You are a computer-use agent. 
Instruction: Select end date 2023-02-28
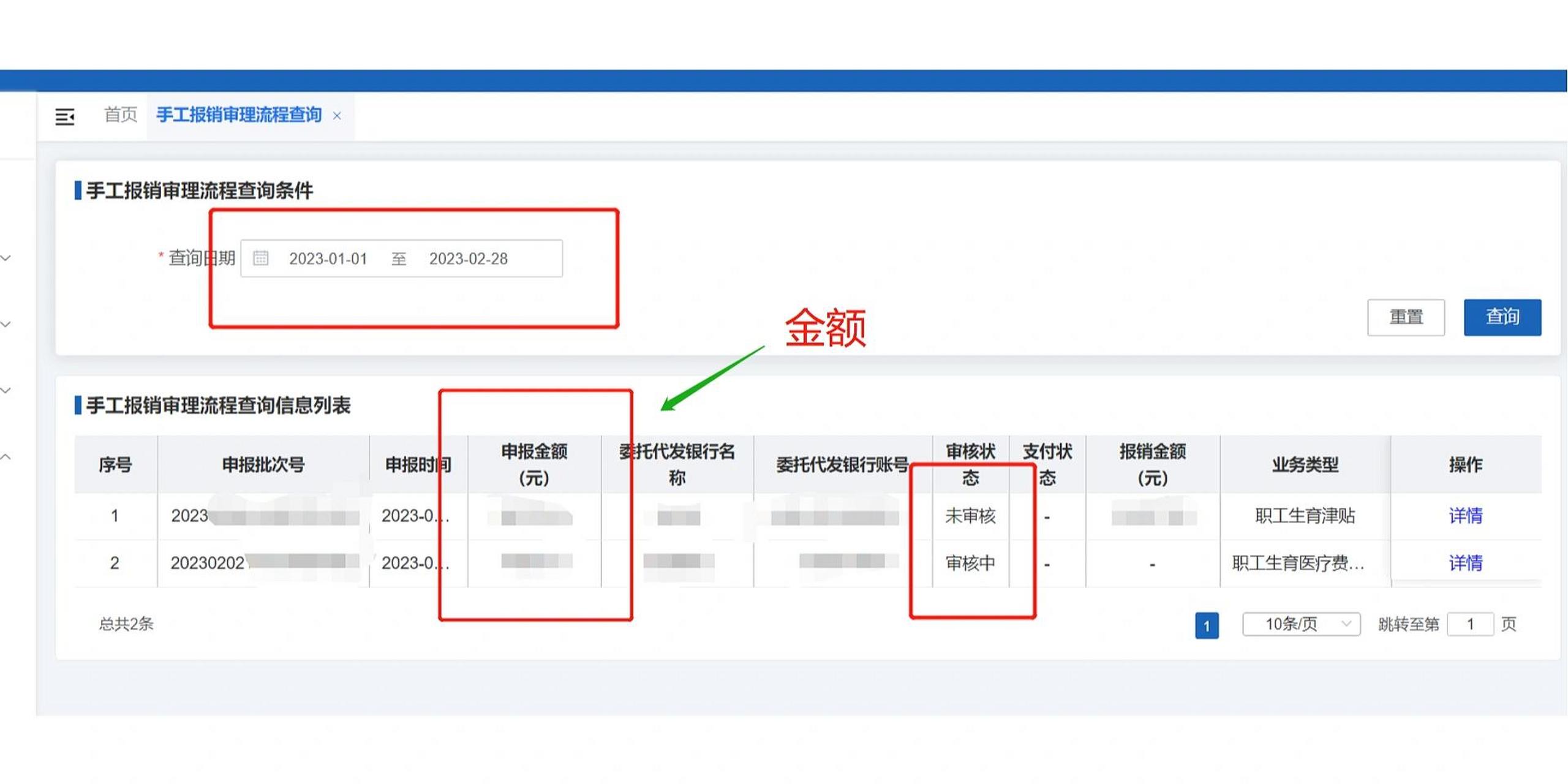pyautogui.click(x=469, y=258)
